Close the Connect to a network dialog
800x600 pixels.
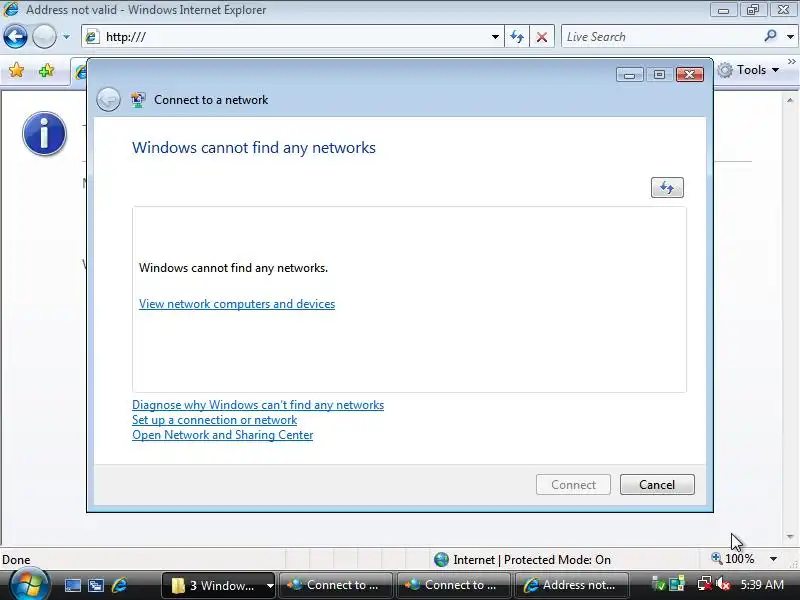point(690,74)
